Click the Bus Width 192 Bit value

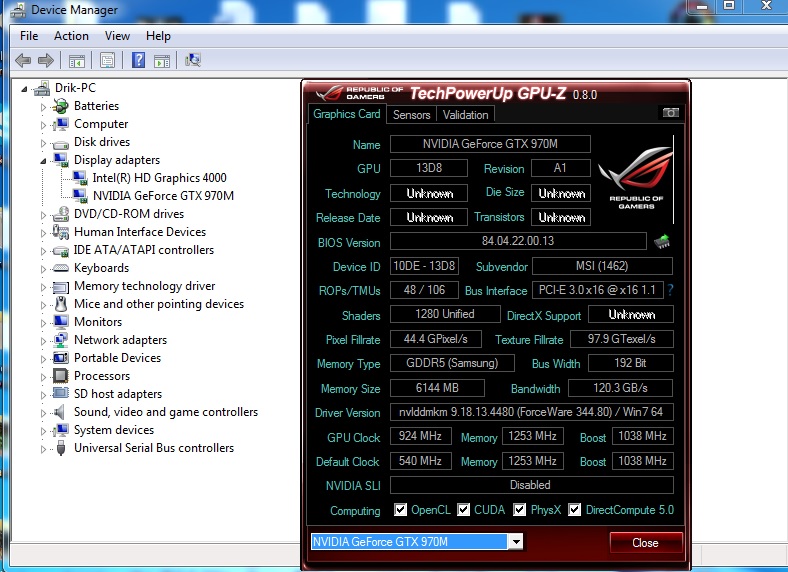coord(630,363)
